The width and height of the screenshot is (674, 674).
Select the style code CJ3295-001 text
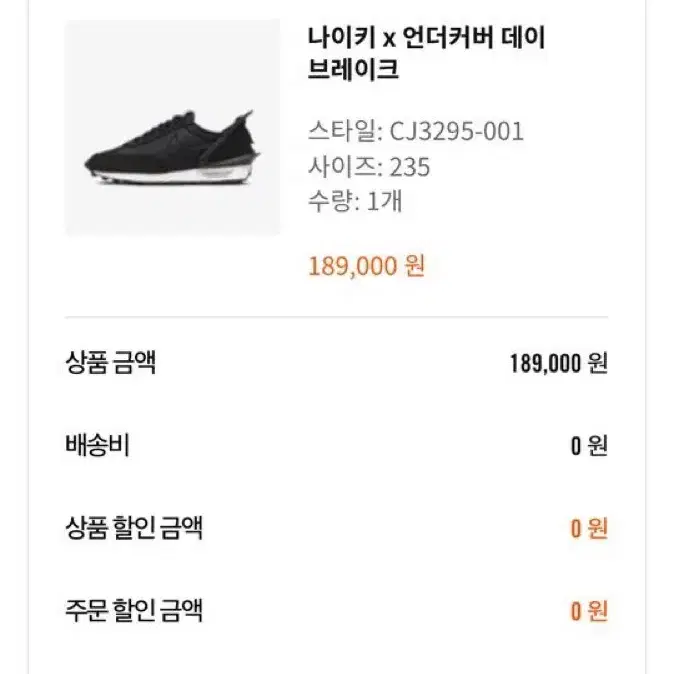456,131
